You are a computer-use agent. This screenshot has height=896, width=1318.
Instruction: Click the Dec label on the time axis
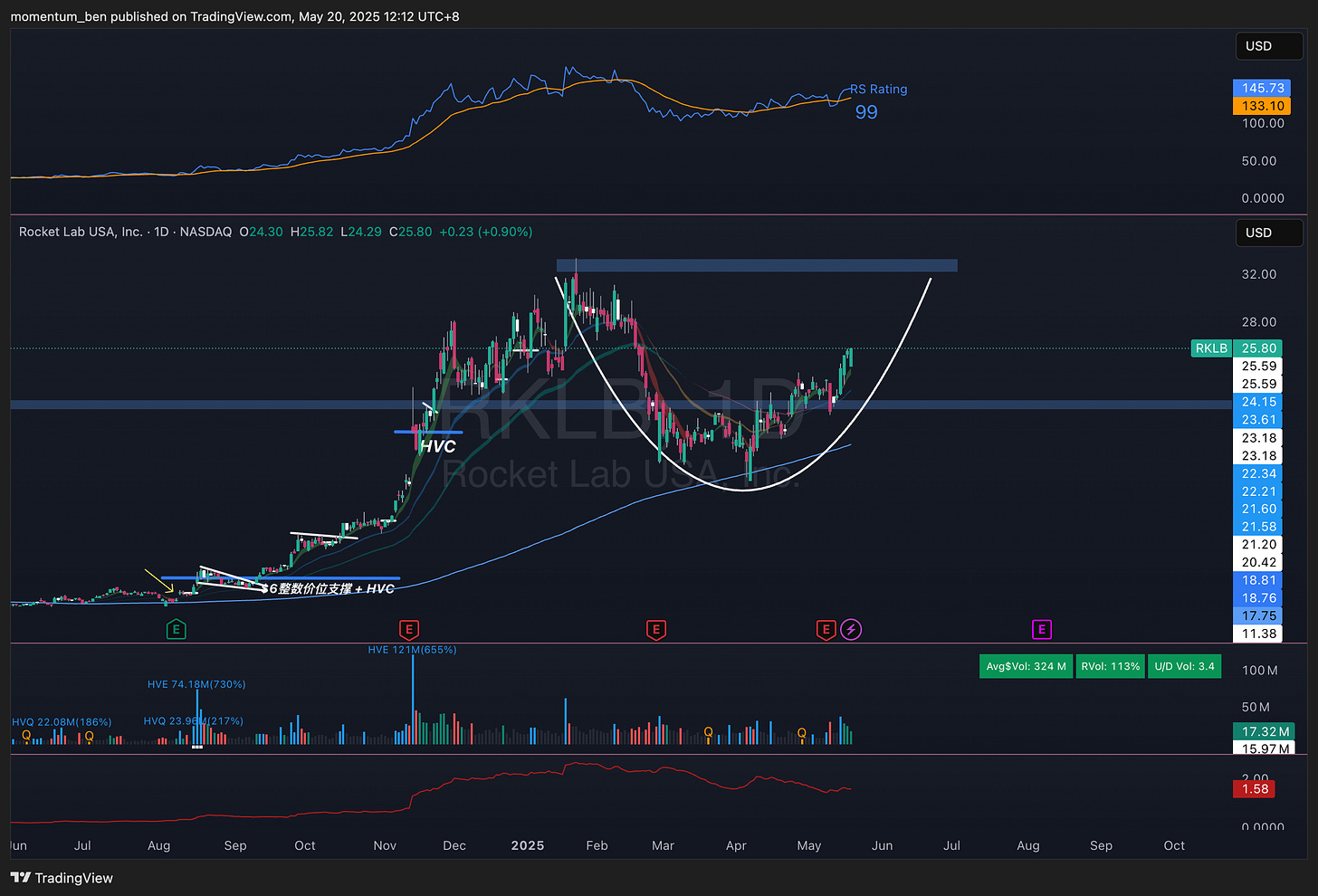(454, 845)
